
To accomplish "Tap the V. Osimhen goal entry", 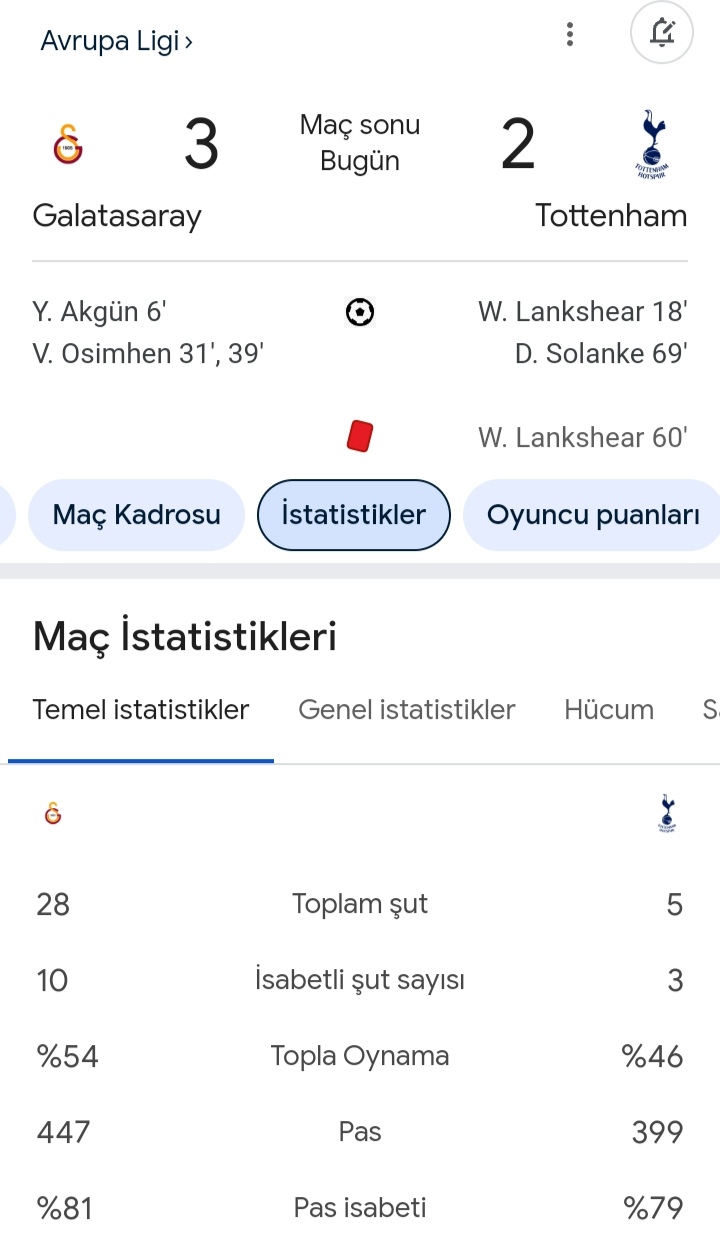I will click(x=148, y=354).
